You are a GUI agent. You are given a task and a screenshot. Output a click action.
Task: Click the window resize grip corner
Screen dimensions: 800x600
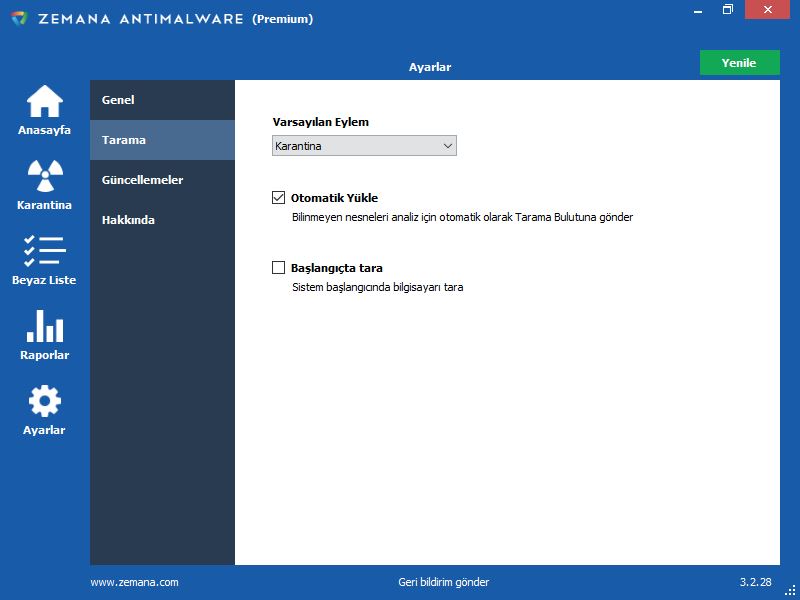[790, 590]
